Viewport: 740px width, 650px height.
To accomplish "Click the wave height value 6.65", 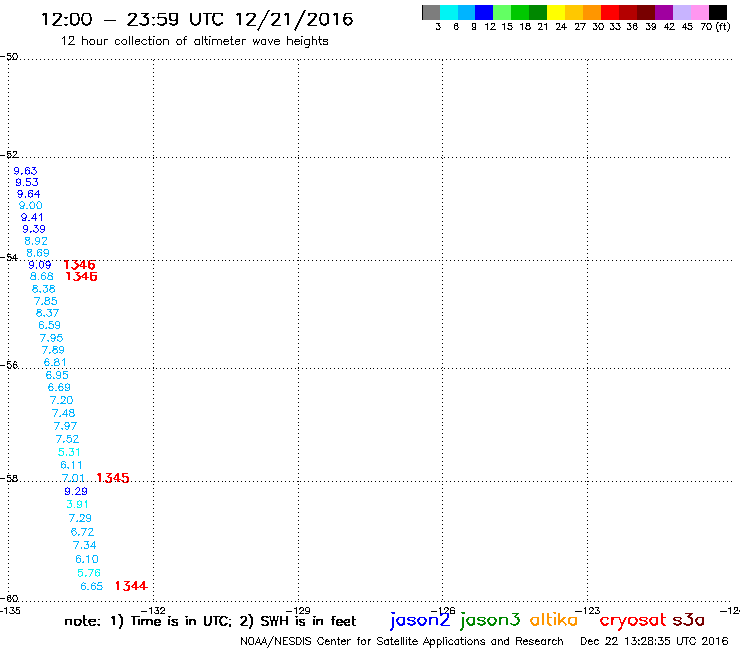I will coord(92,586).
